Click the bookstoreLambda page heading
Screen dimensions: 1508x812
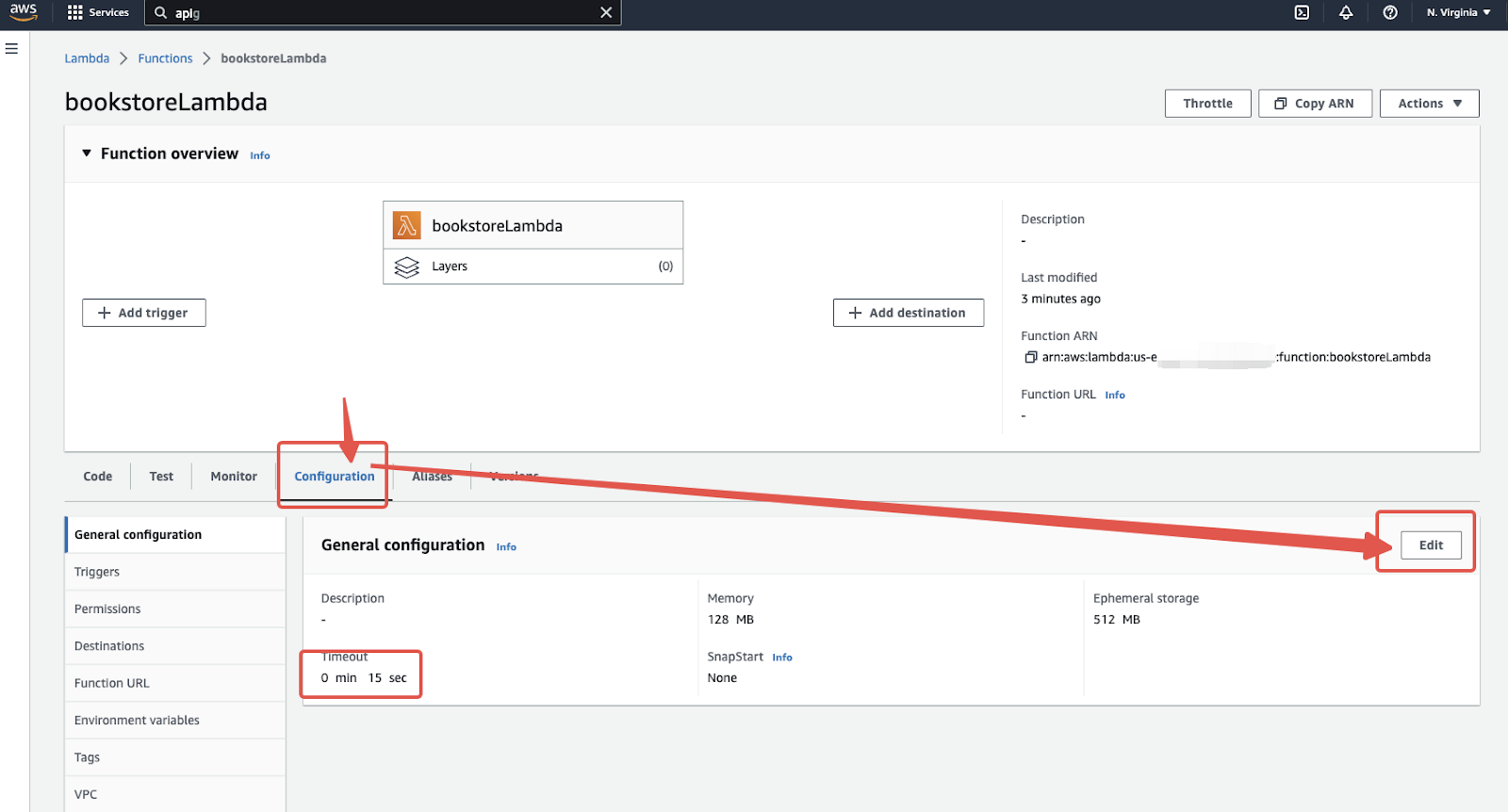(x=166, y=102)
